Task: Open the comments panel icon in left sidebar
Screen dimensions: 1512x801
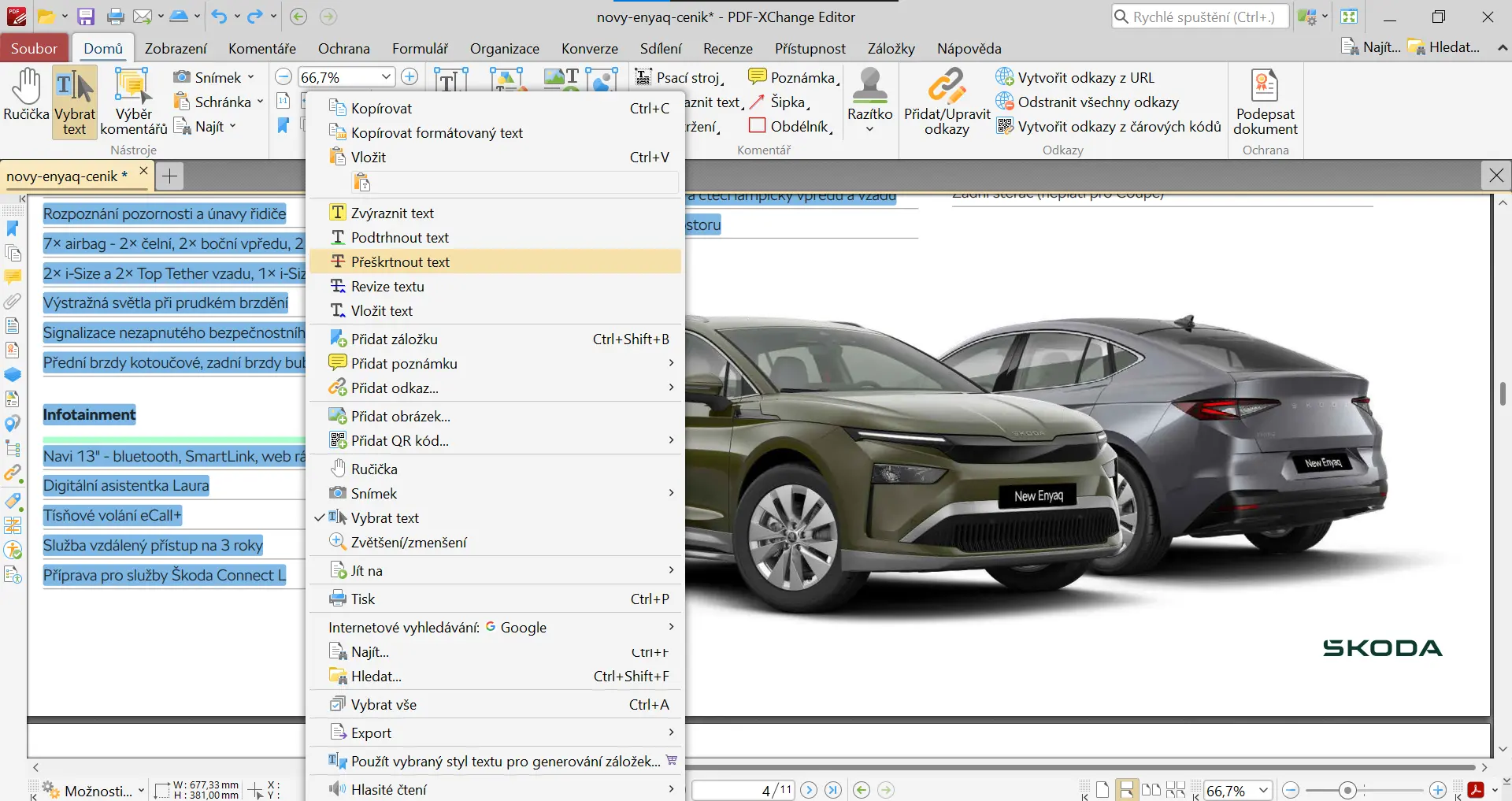Action: point(13,277)
